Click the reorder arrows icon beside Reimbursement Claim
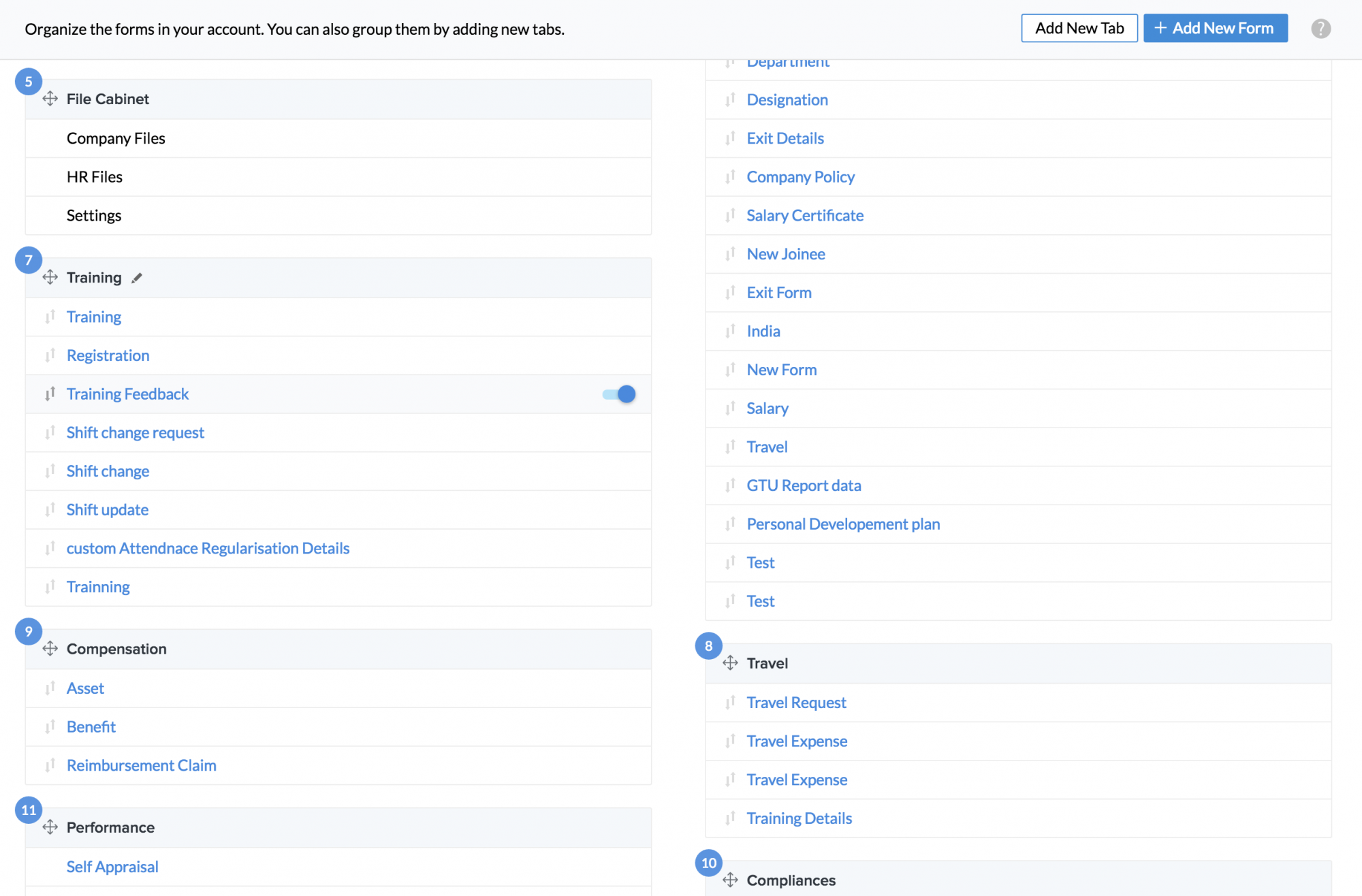Image resolution: width=1362 pixels, height=896 pixels. point(50,765)
